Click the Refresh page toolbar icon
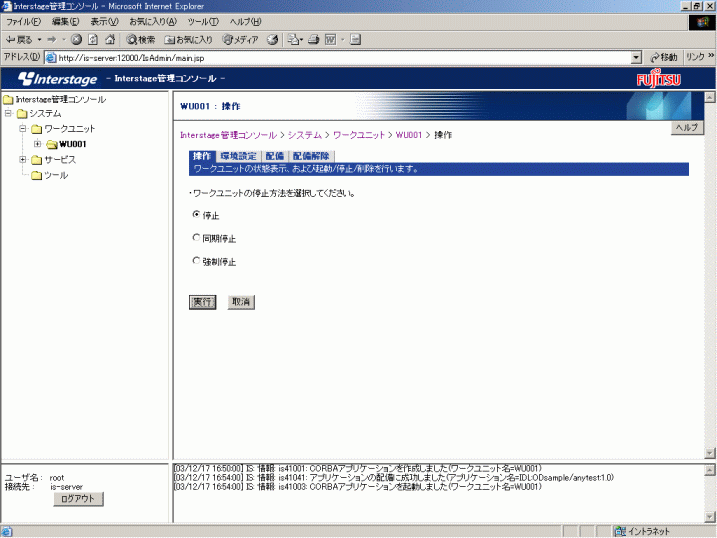Screen dimensions: 717x538 (93, 40)
